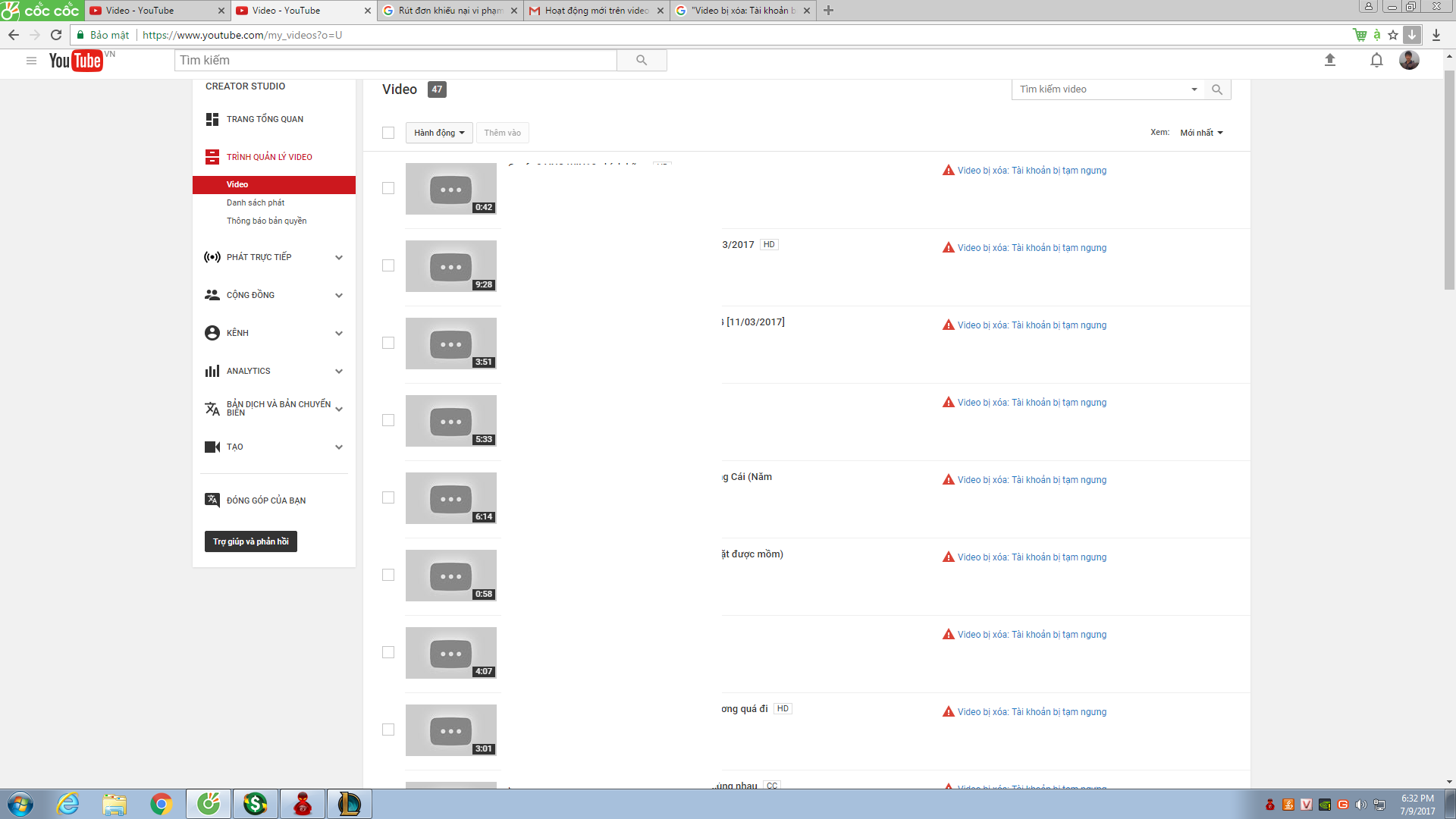Select the checkbox beside the 6:14 video

388,497
